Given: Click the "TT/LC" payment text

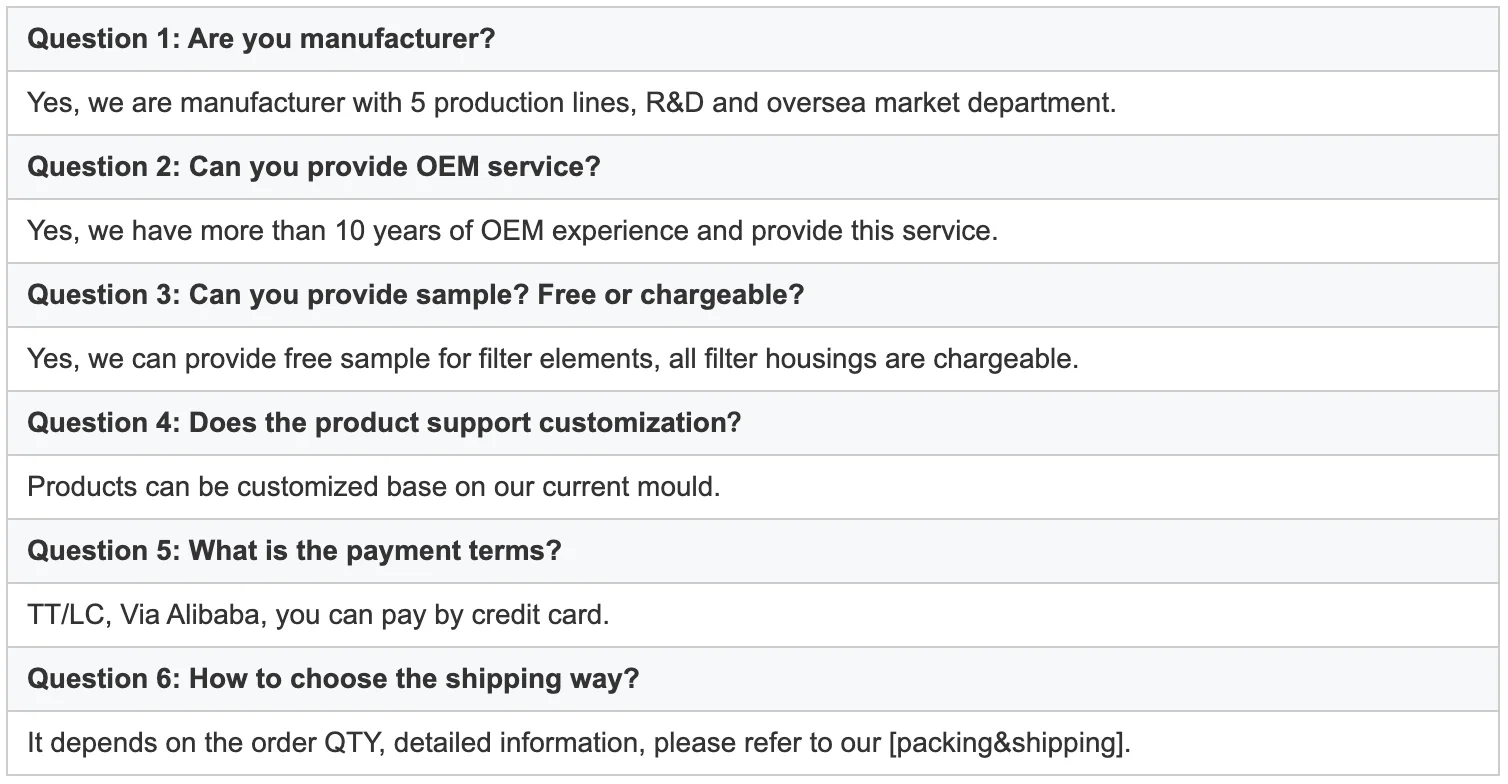Looking at the screenshot, I should tap(66, 615).
